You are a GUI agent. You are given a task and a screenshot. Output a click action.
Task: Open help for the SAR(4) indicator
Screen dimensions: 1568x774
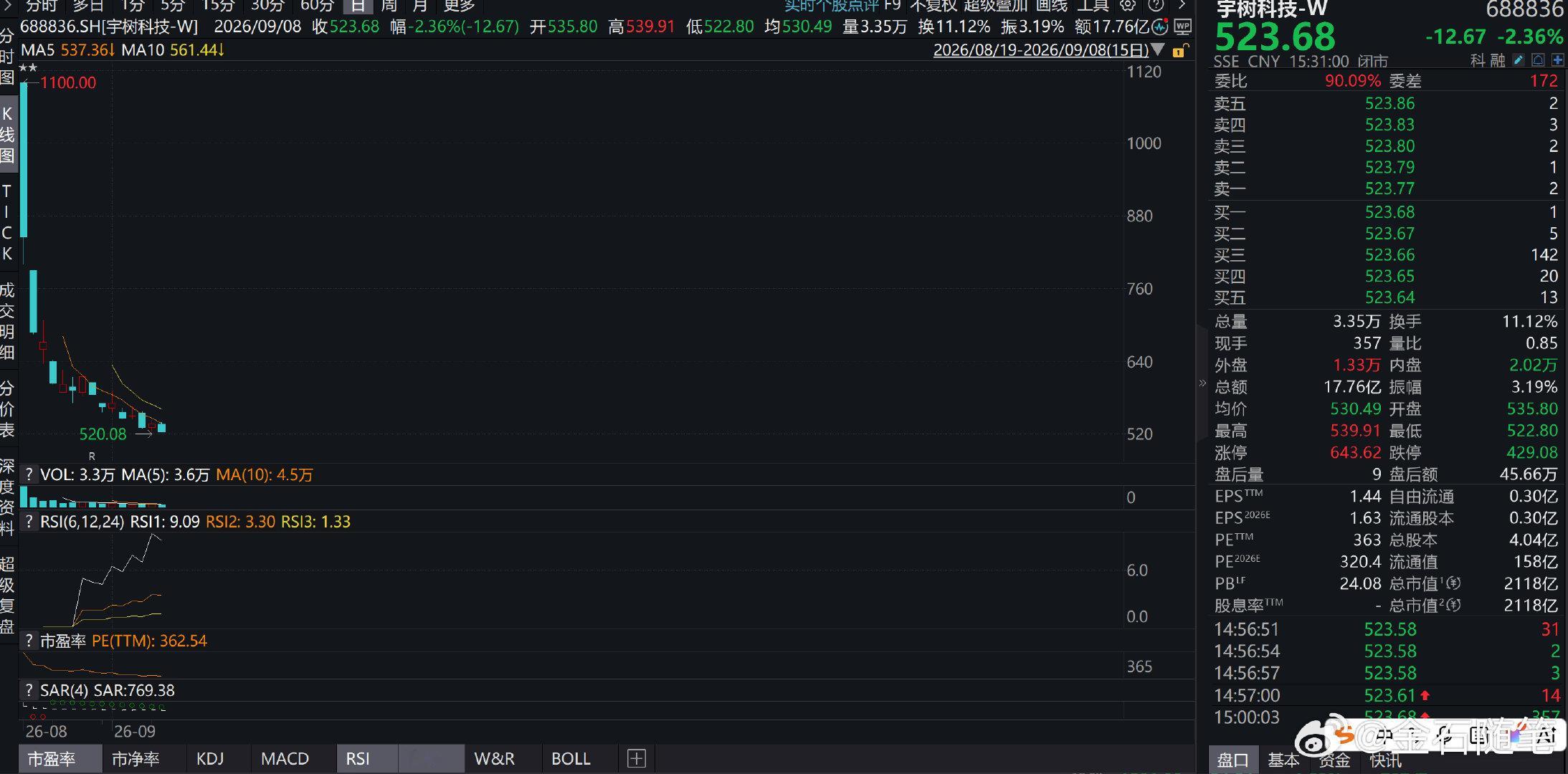(x=29, y=690)
